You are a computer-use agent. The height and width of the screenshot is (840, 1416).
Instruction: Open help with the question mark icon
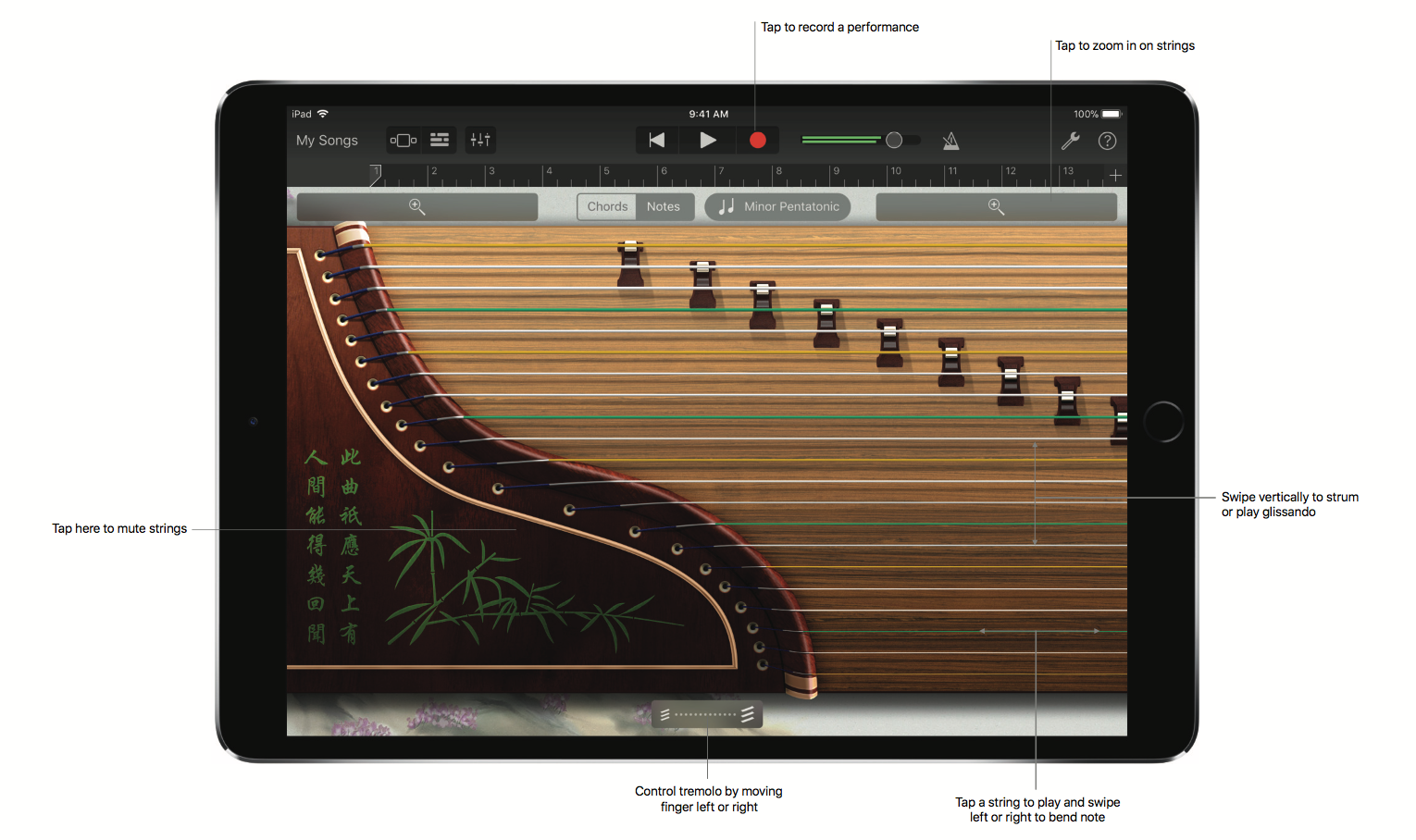(x=1107, y=141)
